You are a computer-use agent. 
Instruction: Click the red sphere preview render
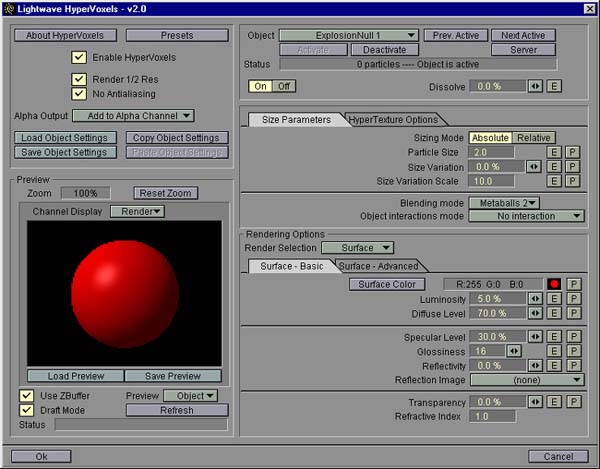[125, 294]
